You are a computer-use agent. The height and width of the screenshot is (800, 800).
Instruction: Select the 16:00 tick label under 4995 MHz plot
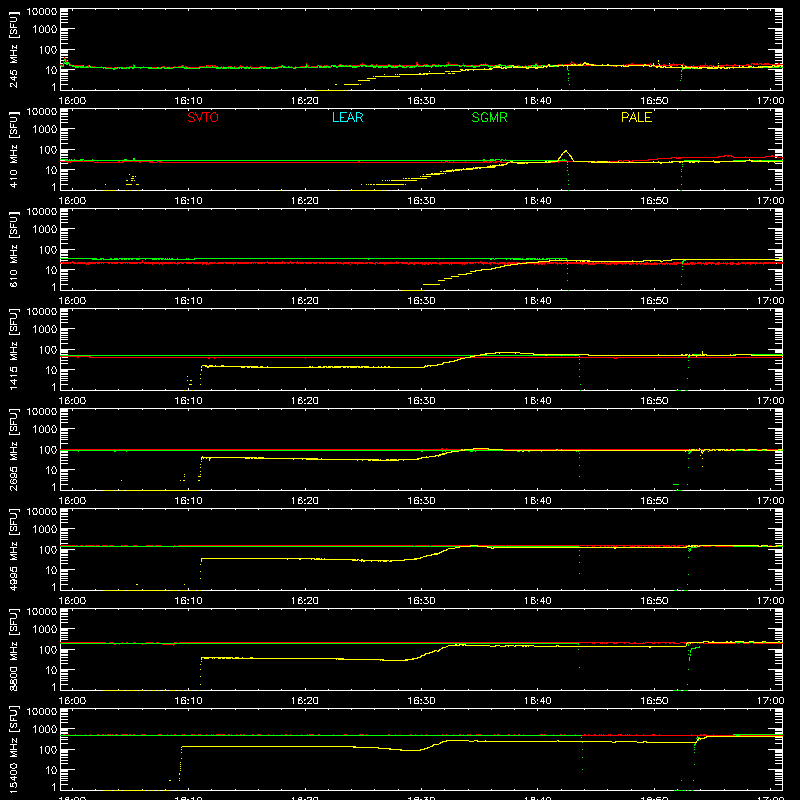pyautogui.click(x=72, y=601)
